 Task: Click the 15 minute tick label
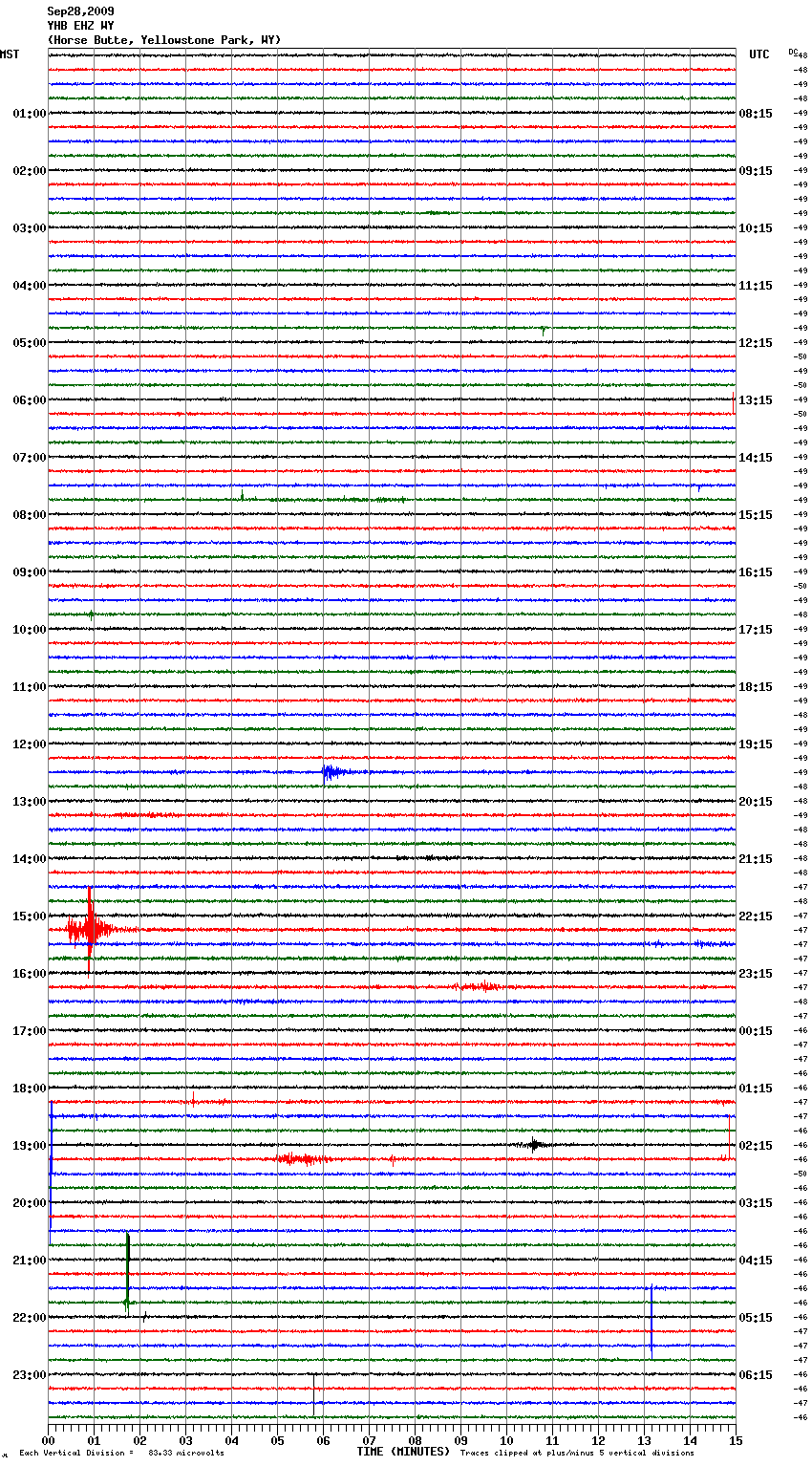click(736, 1440)
